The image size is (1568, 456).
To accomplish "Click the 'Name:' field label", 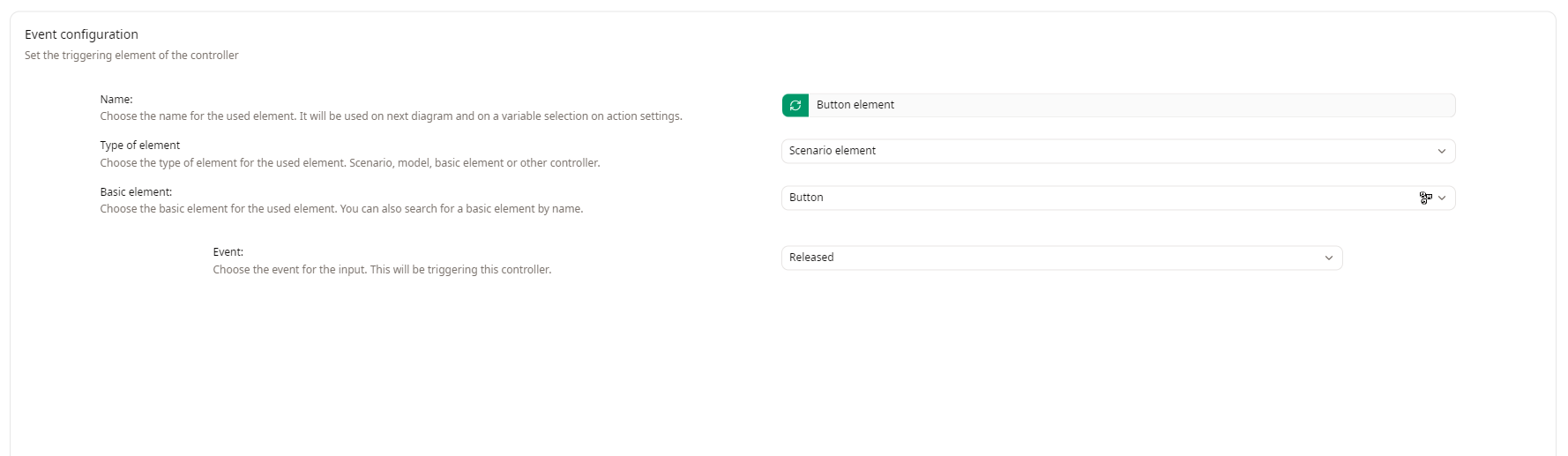I will pyautogui.click(x=116, y=100).
